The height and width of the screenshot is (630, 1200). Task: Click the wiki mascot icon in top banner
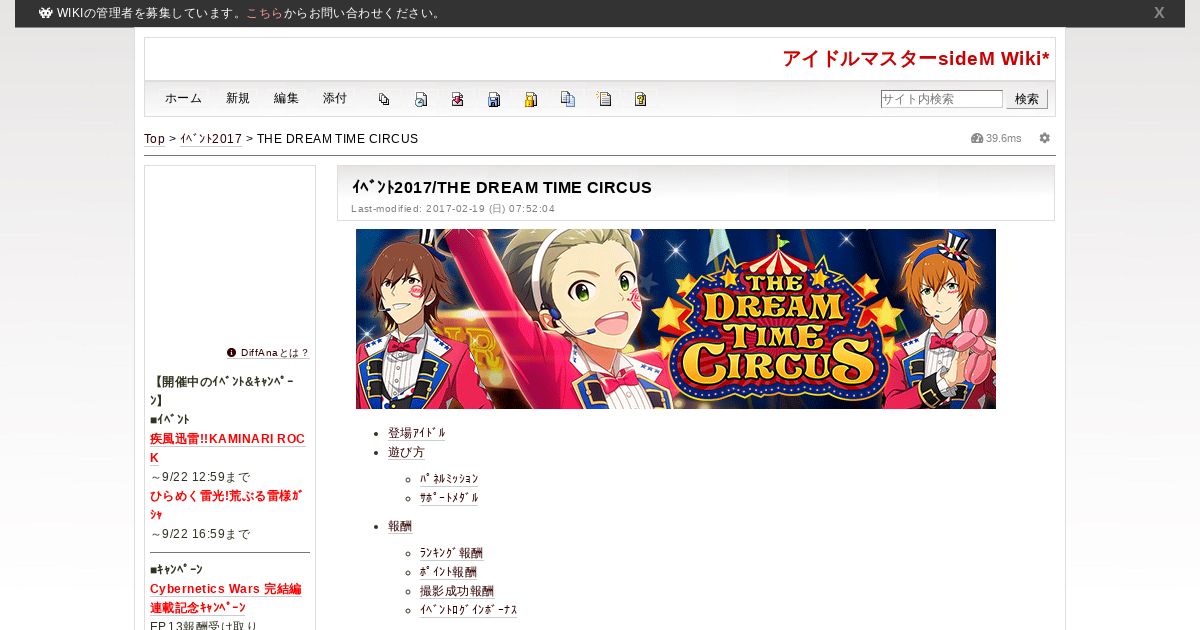pyautogui.click(x=46, y=13)
